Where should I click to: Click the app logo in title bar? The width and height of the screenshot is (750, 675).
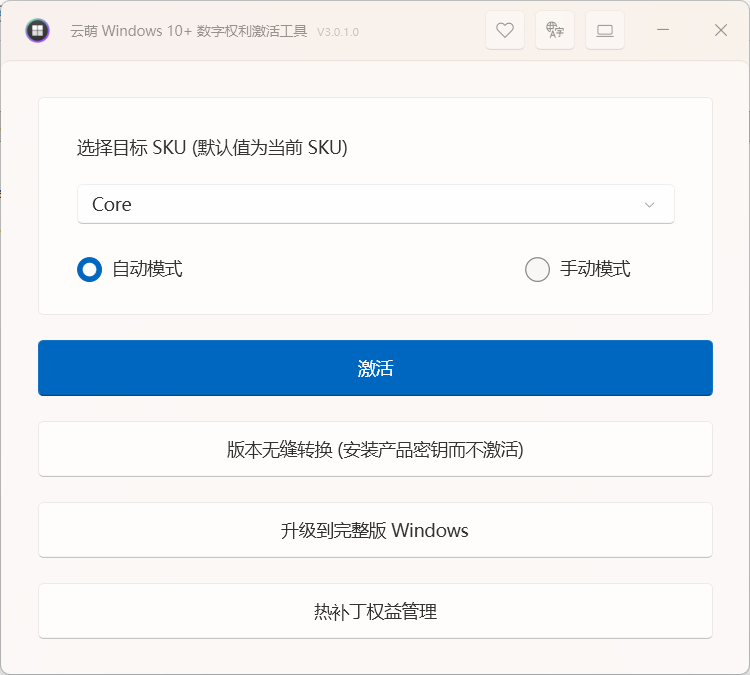point(37,31)
